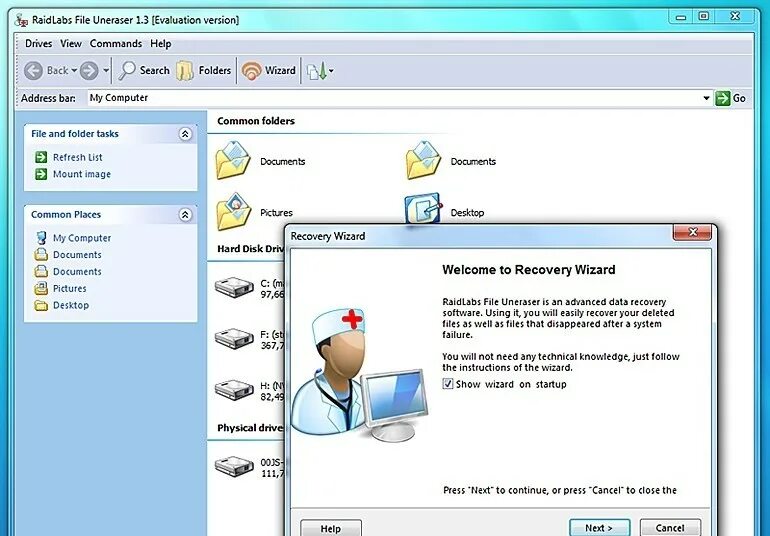Click the Refresh List green arrow icon
The width and height of the screenshot is (770, 536).
point(41,157)
